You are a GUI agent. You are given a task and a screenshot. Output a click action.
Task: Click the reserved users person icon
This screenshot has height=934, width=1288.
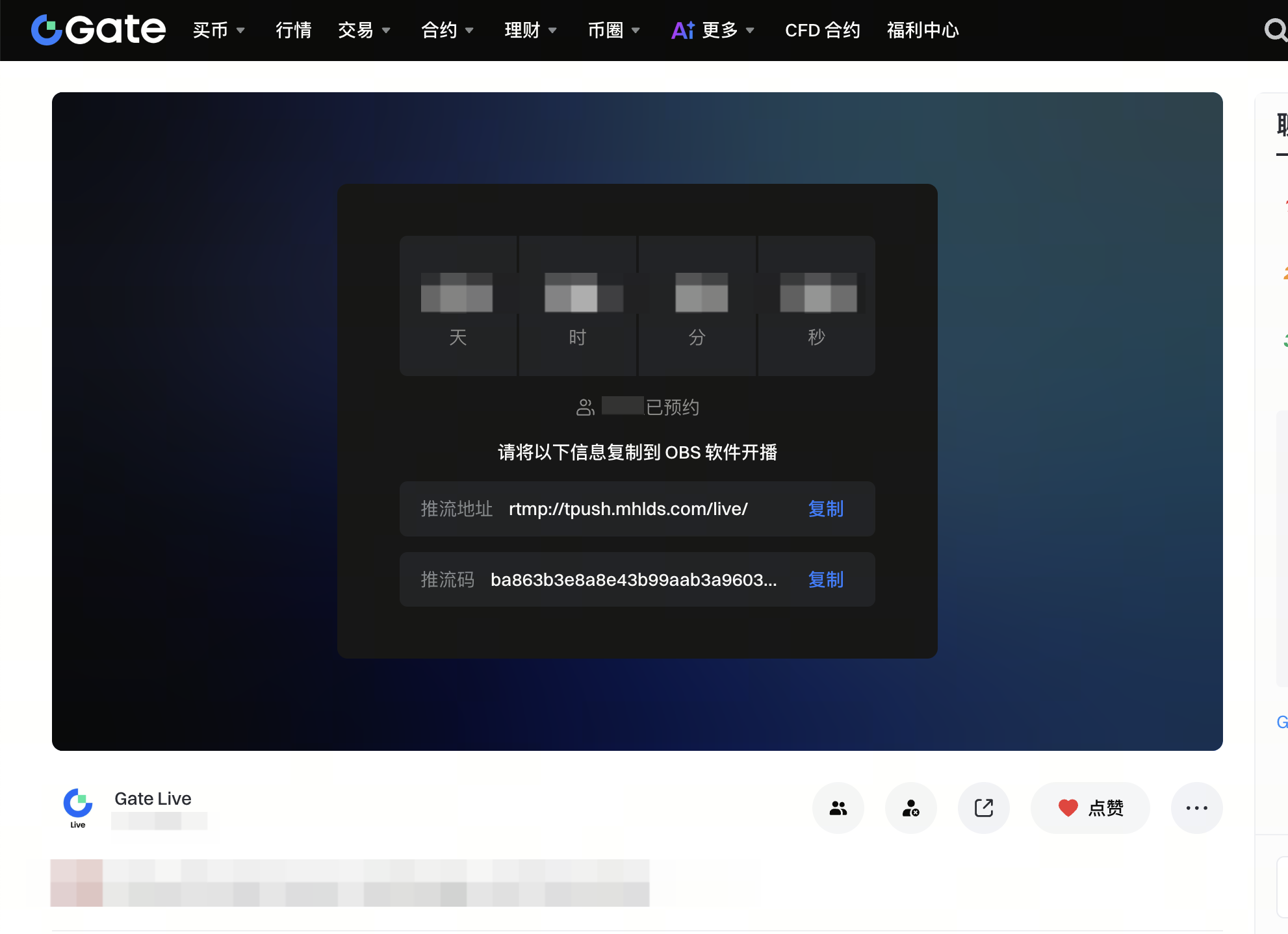pos(585,407)
